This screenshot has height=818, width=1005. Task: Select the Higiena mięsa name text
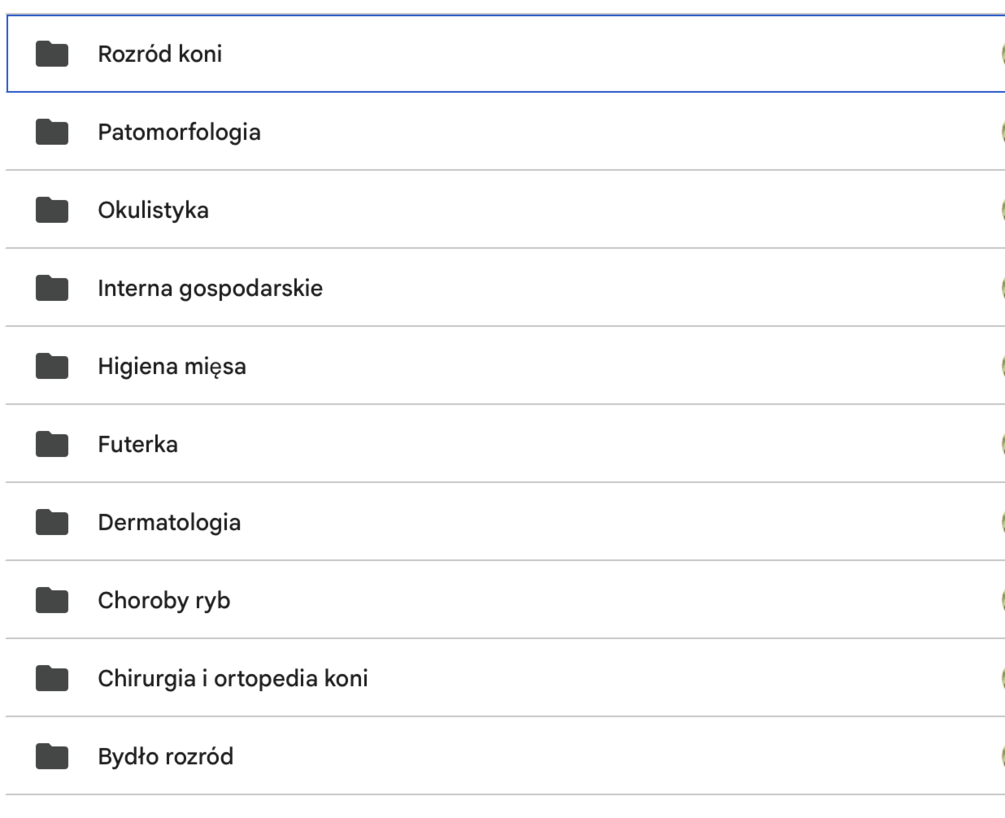[172, 366]
